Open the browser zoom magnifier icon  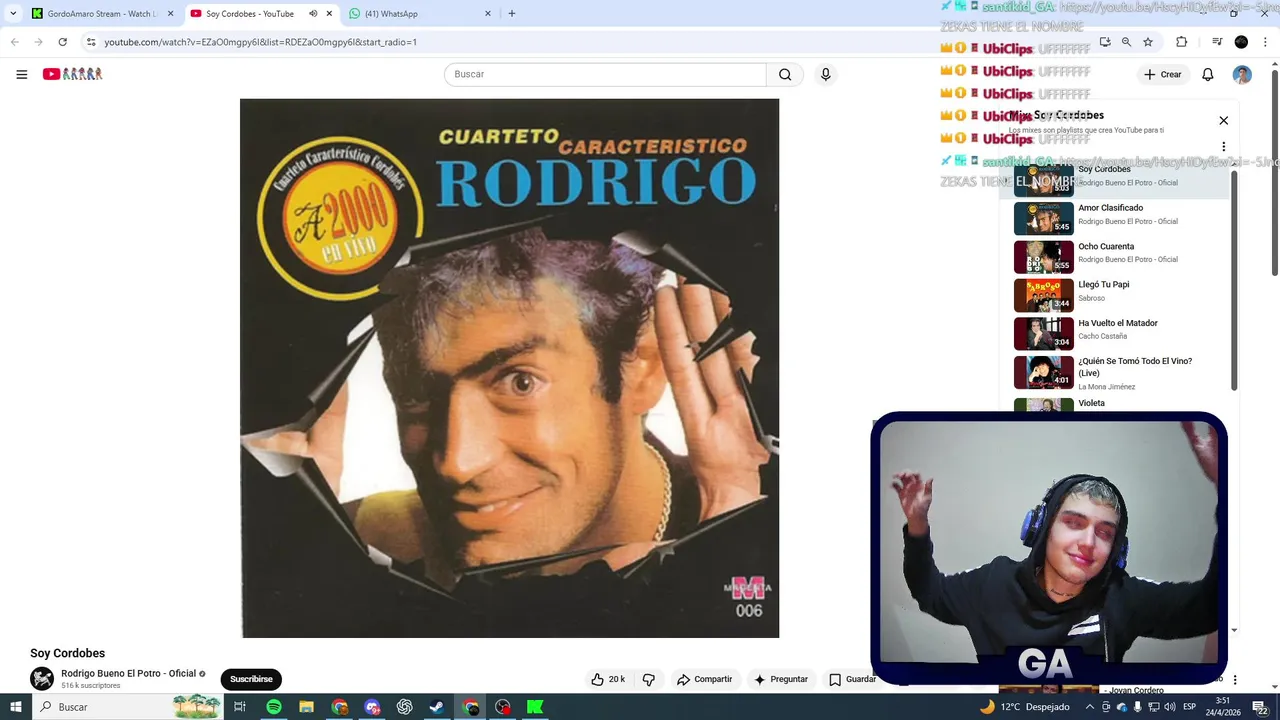(1126, 42)
